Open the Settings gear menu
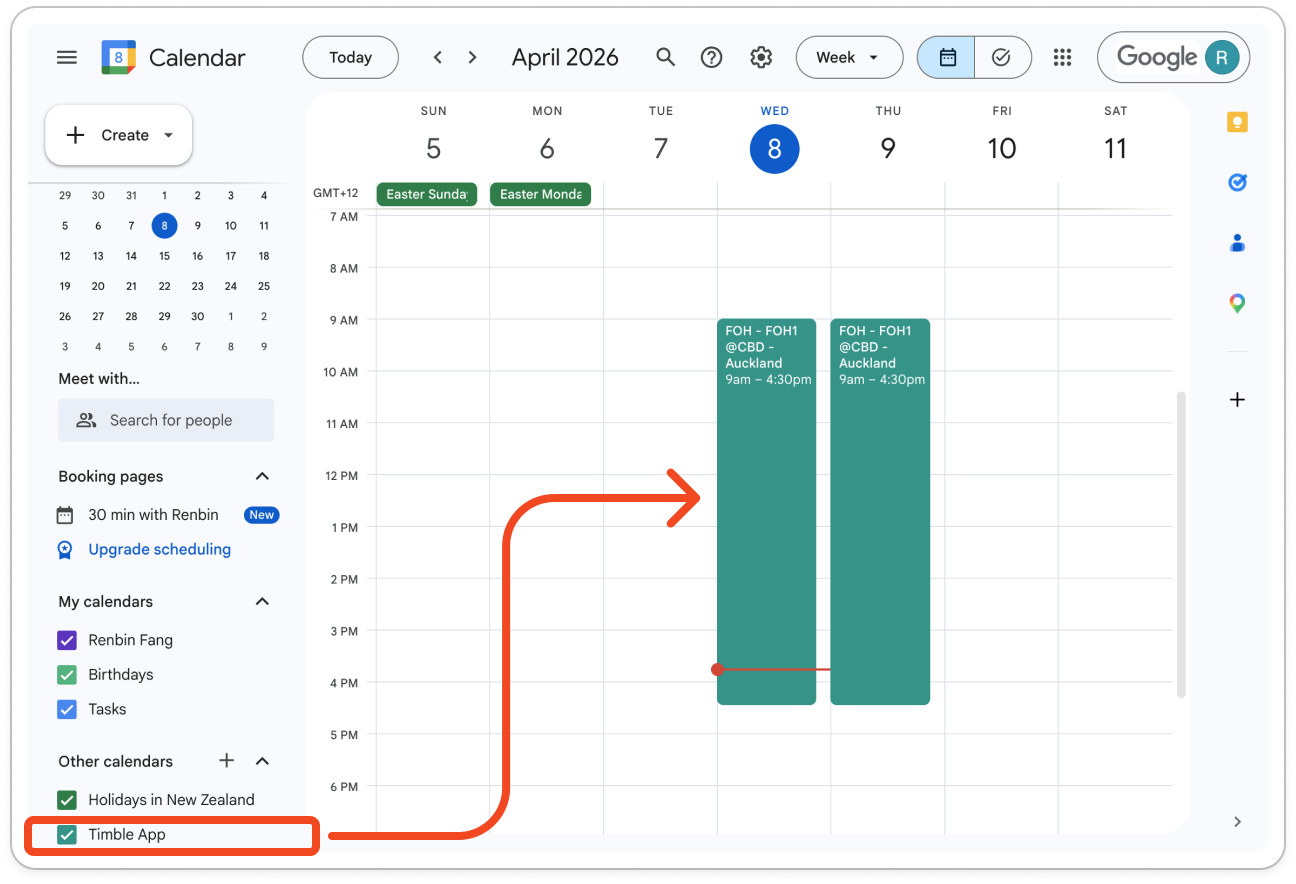1296x884 pixels. [761, 57]
